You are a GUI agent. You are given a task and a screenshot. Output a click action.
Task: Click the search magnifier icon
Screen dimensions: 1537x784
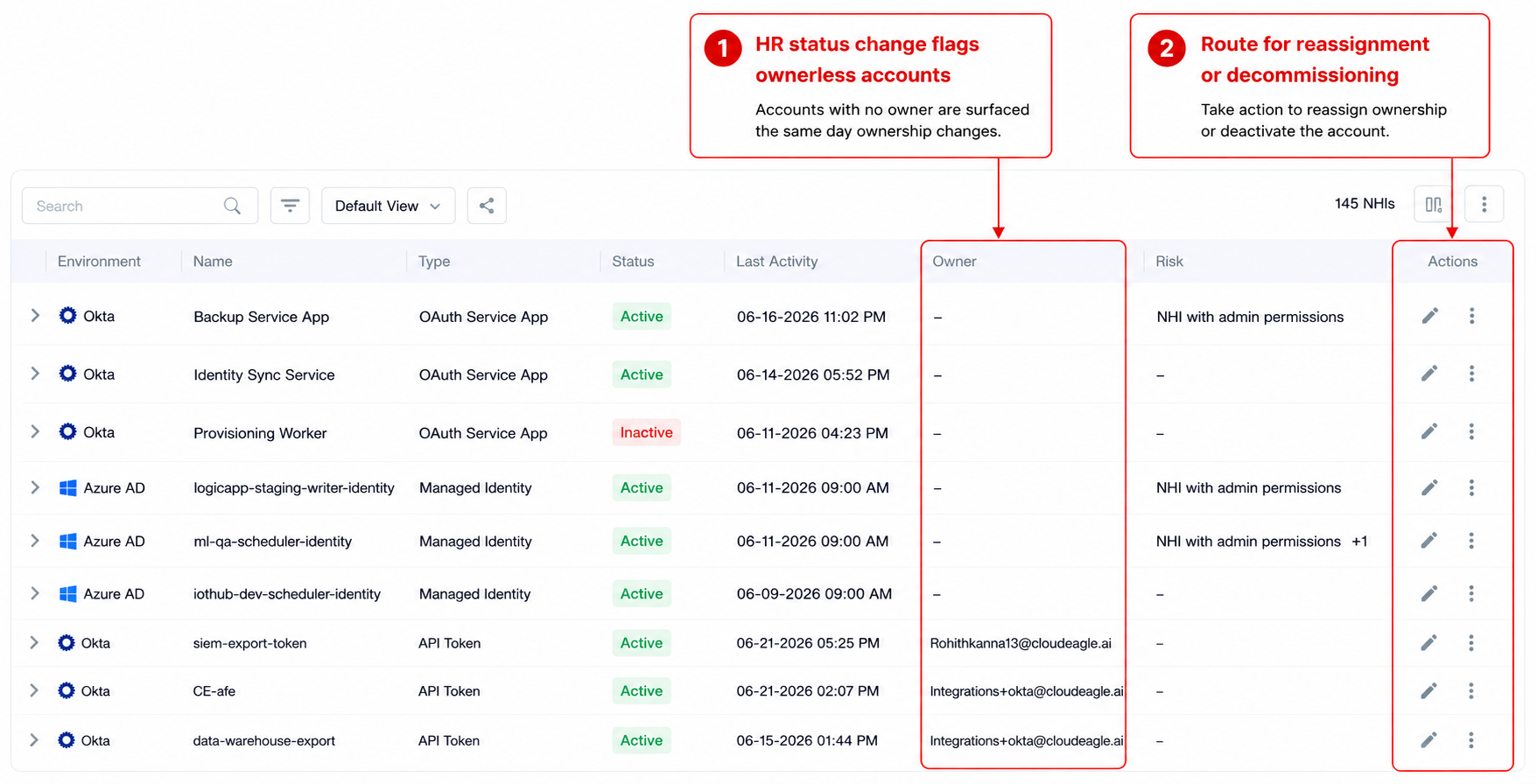tap(232, 206)
